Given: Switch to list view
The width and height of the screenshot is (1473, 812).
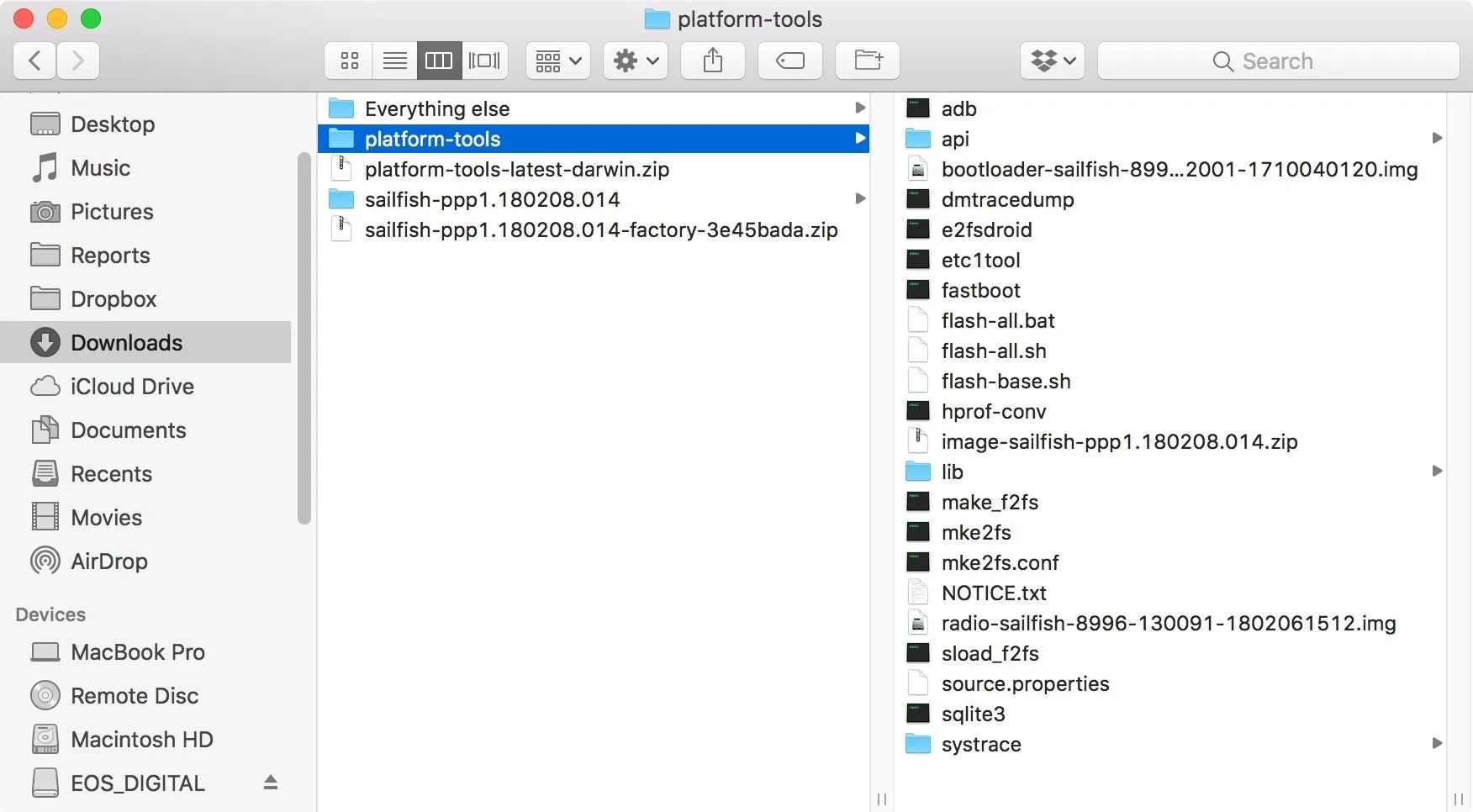Looking at the screenshot, I should click(x=394, y=61).
